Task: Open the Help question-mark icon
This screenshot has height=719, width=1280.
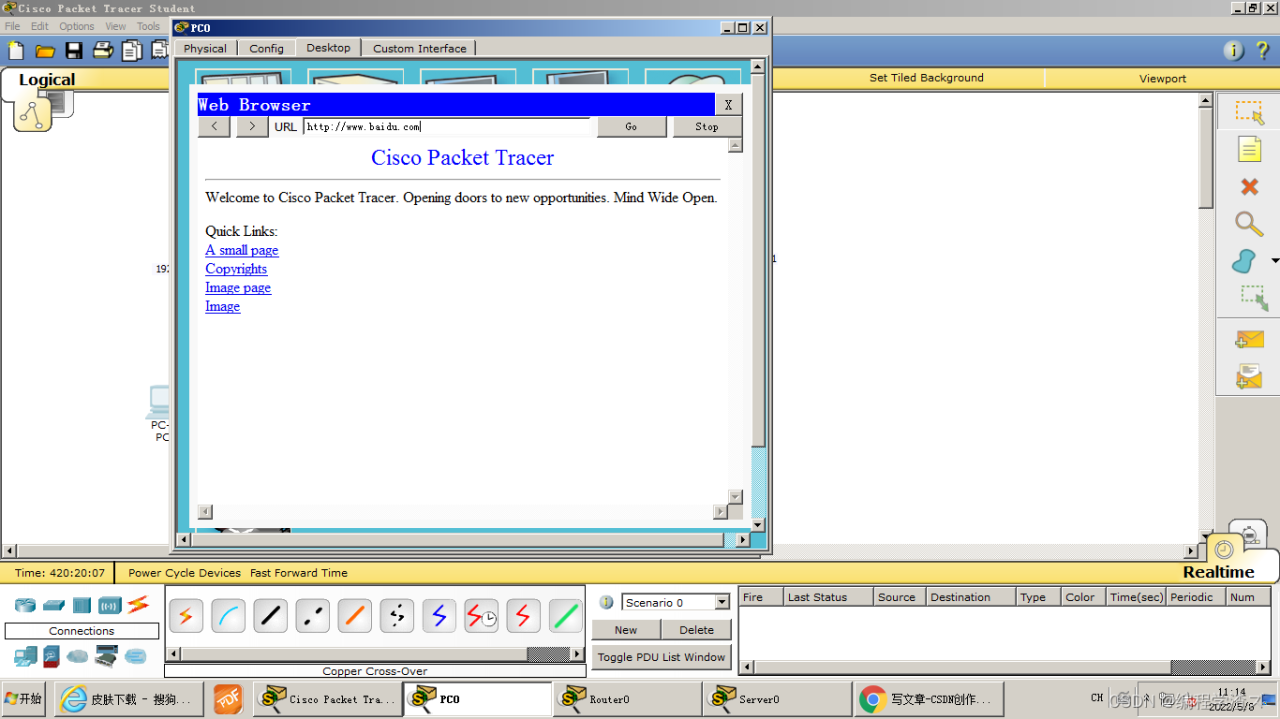Action: (1262, 50)
